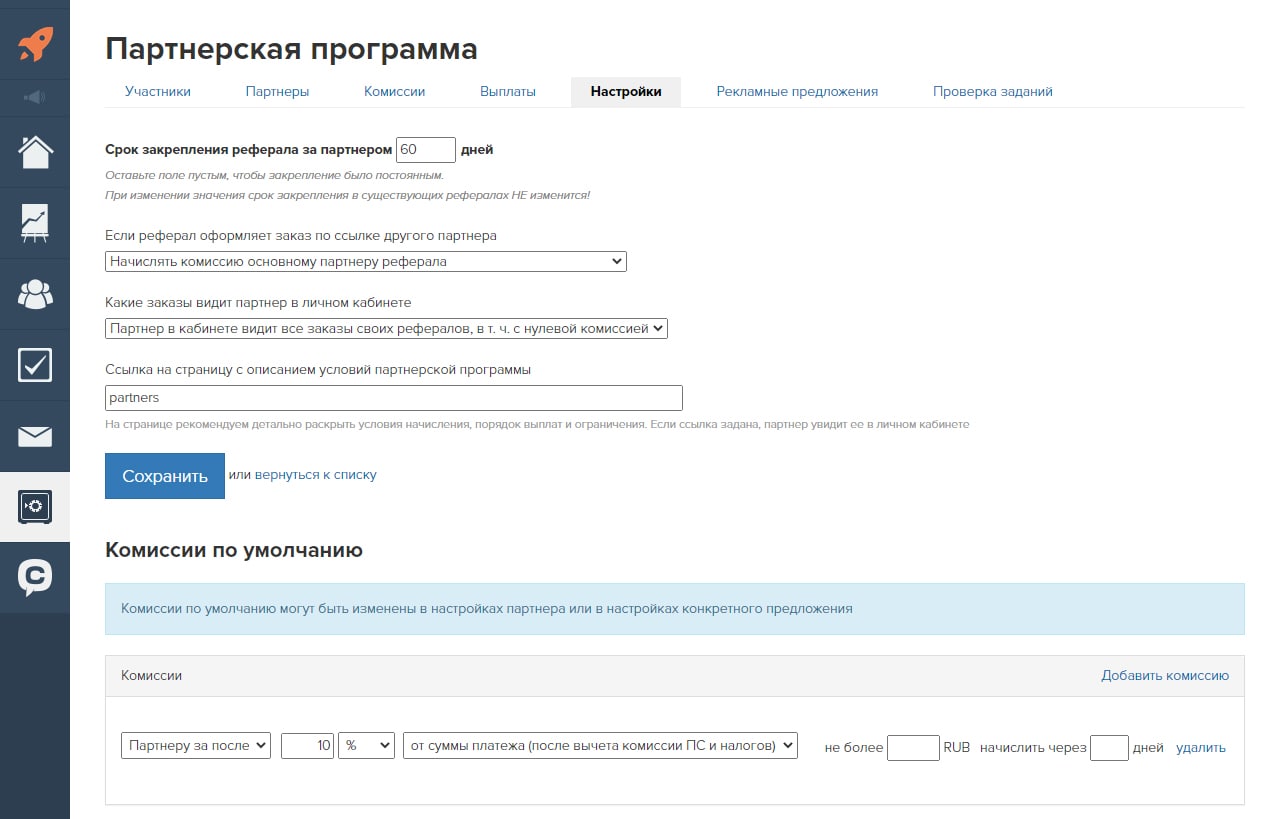This screenshot has height=819, width=1278.
Task: Open the chat bubble sidebar icon
Action: pos(35,578)
